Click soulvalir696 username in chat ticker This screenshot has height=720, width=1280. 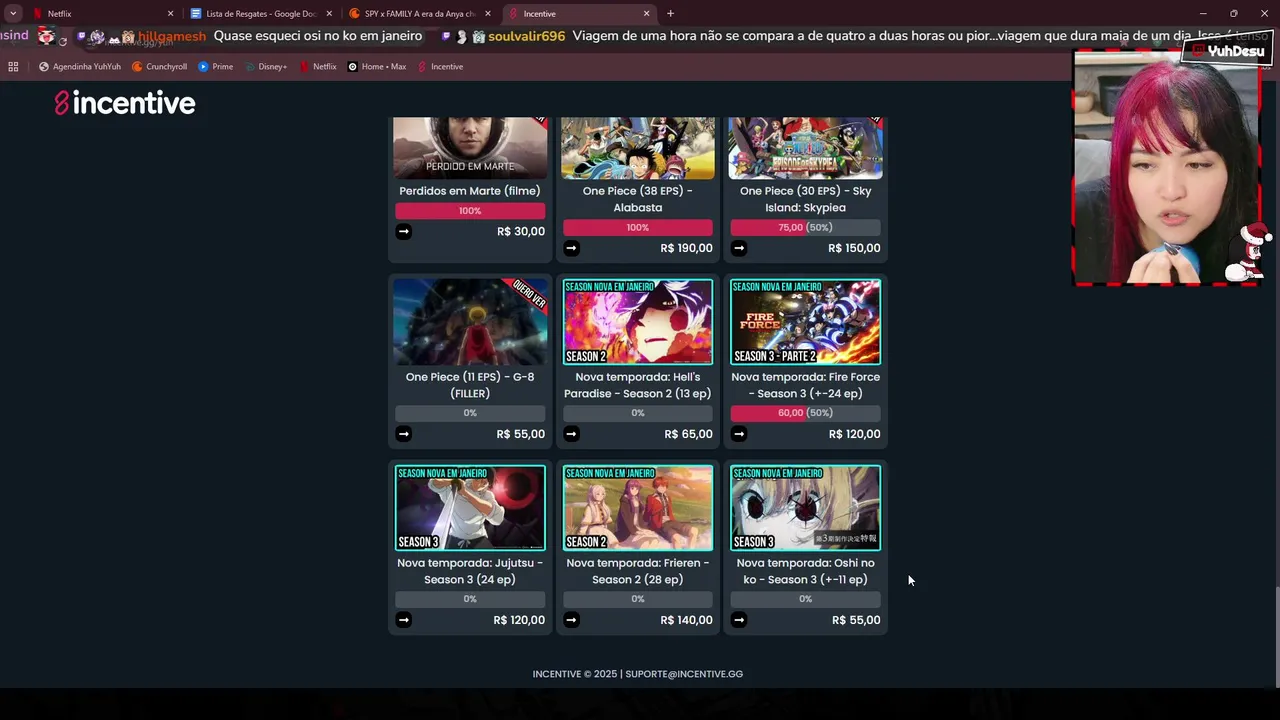coord(527,36)
